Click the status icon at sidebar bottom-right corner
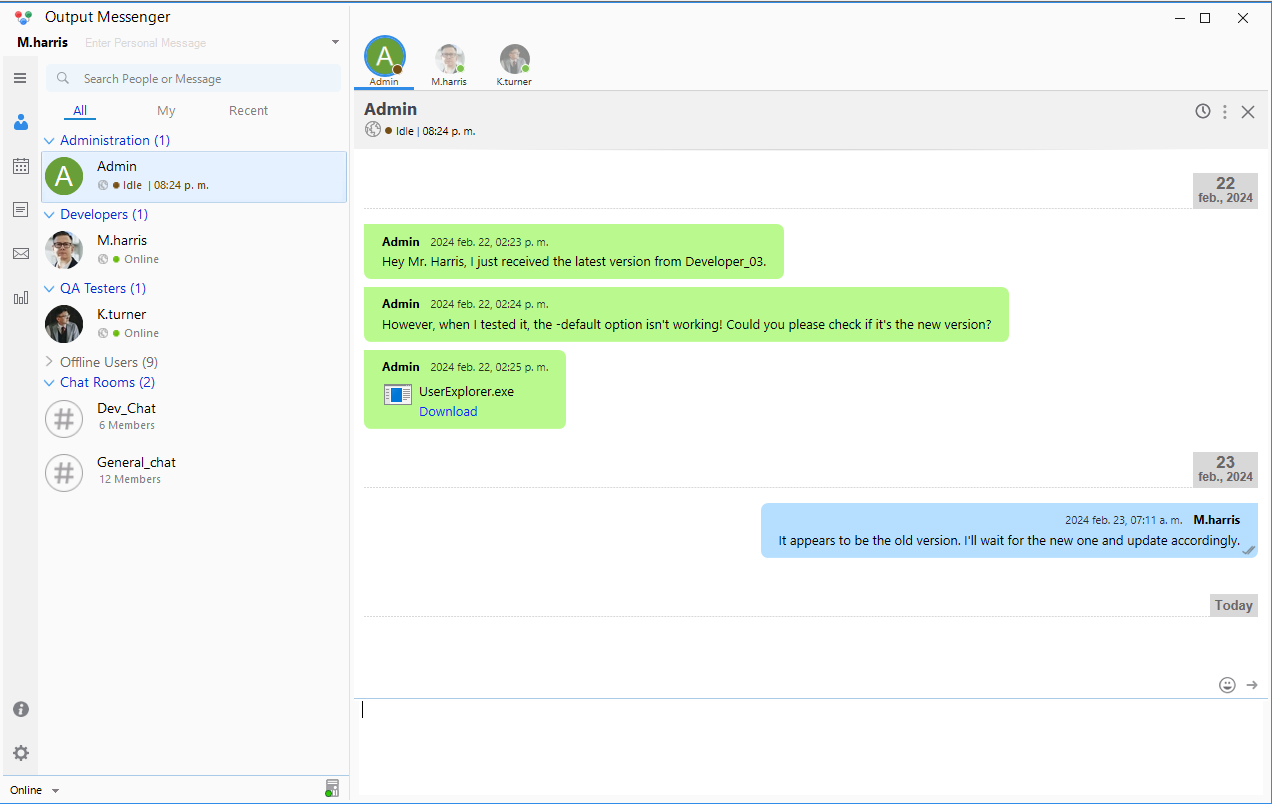The width and height of the screenshot is (1272, 804). pyautogui.click(x=332, y=789)
